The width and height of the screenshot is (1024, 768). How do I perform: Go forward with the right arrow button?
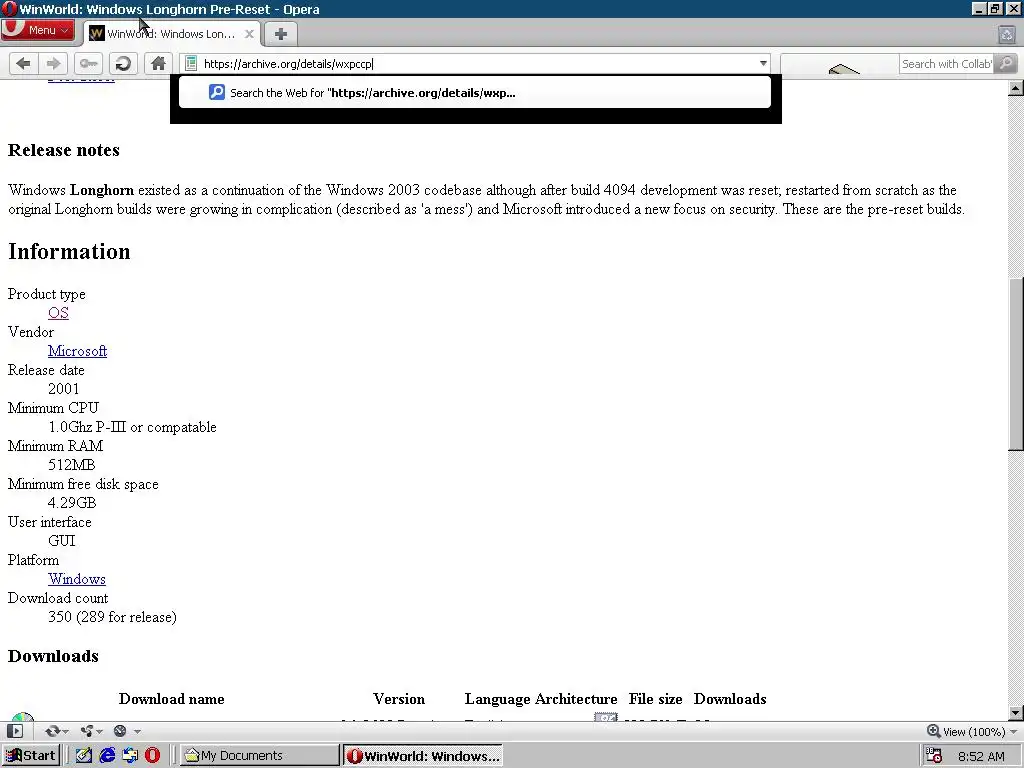[x=53, y=63]
